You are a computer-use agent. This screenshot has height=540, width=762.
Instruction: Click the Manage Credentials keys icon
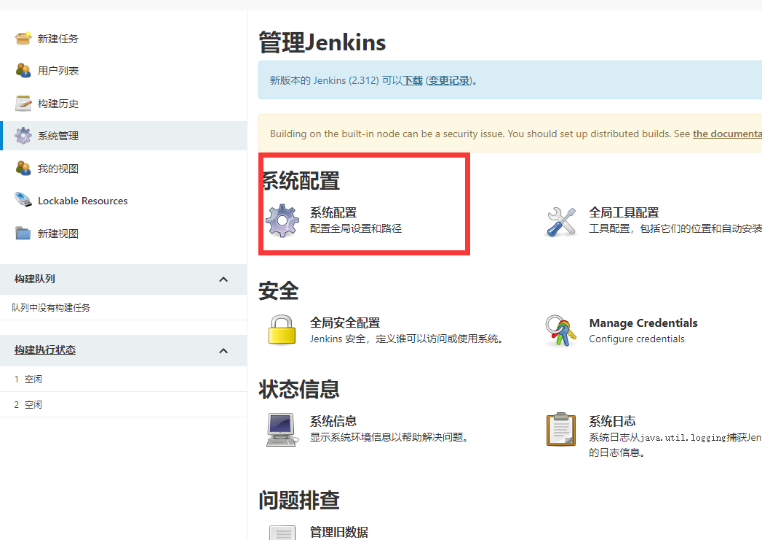pyautogui.click(x=560, y=331)
